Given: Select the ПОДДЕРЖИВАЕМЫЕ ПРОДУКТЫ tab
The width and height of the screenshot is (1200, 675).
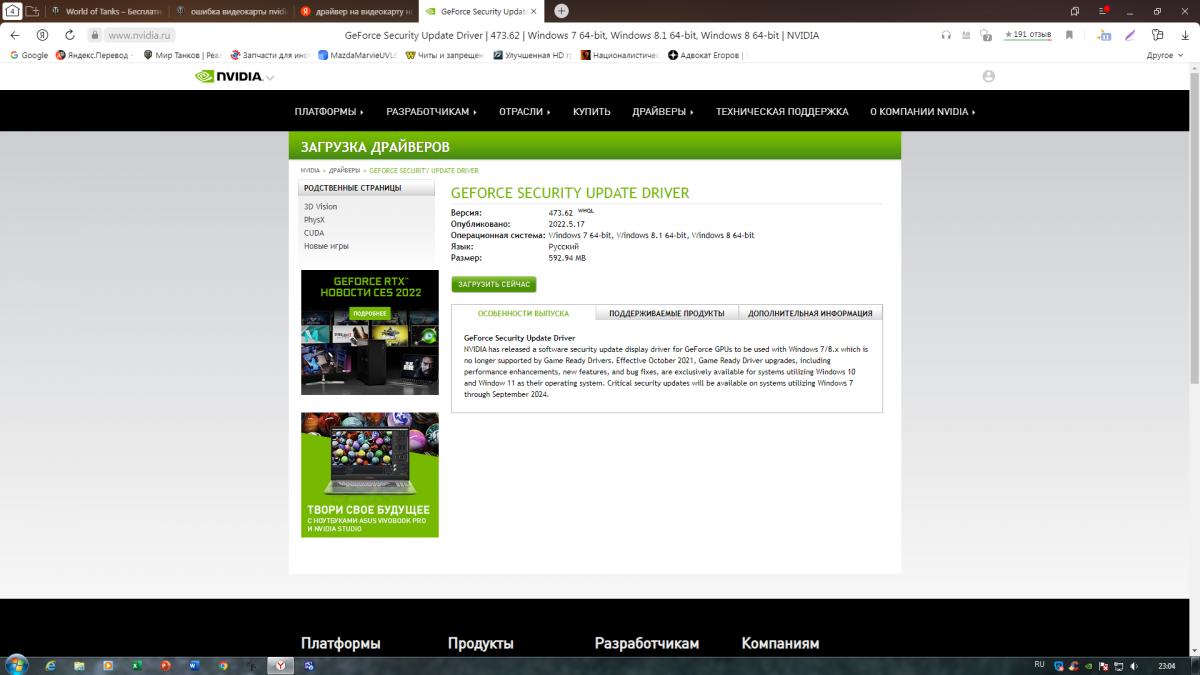Looking at the screenshot, I should click(x=667, y=313).
